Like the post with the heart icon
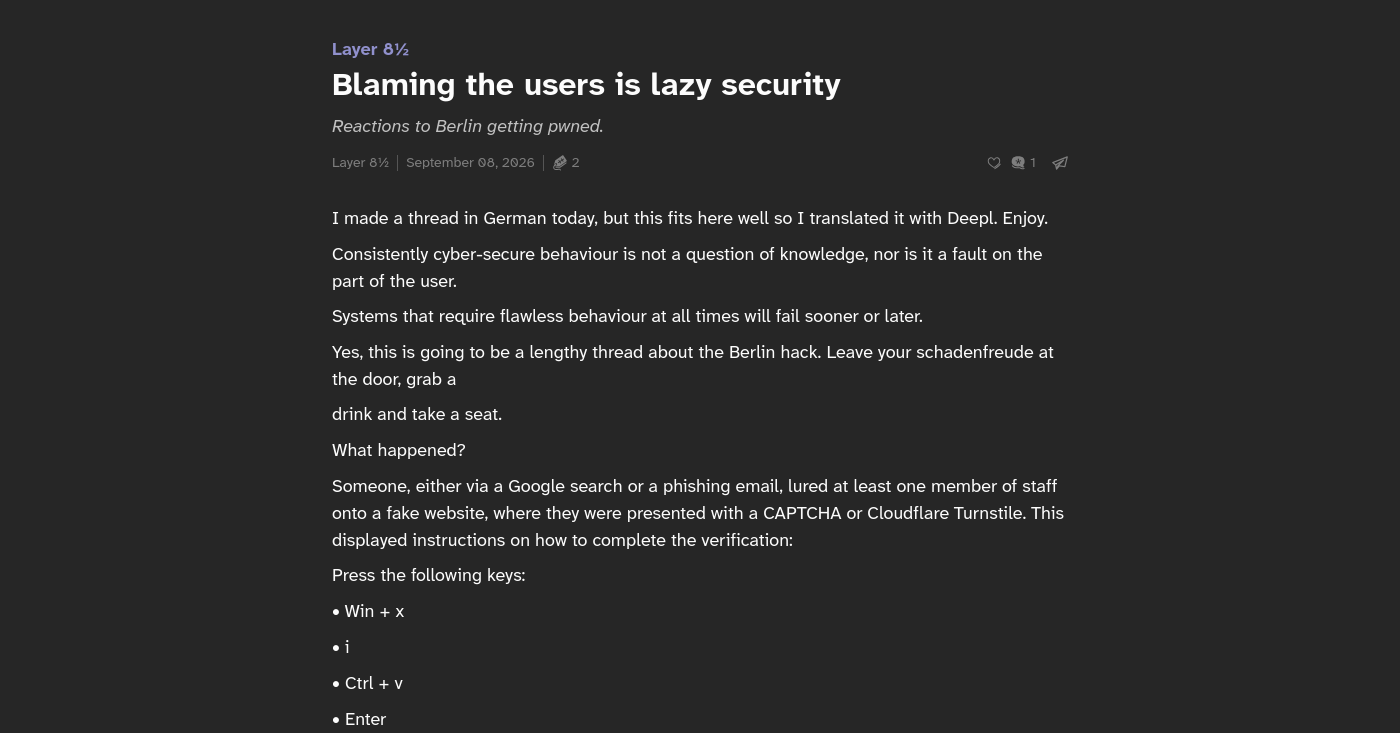This screenshot has height=733, width=1400. tap(994, 163)
